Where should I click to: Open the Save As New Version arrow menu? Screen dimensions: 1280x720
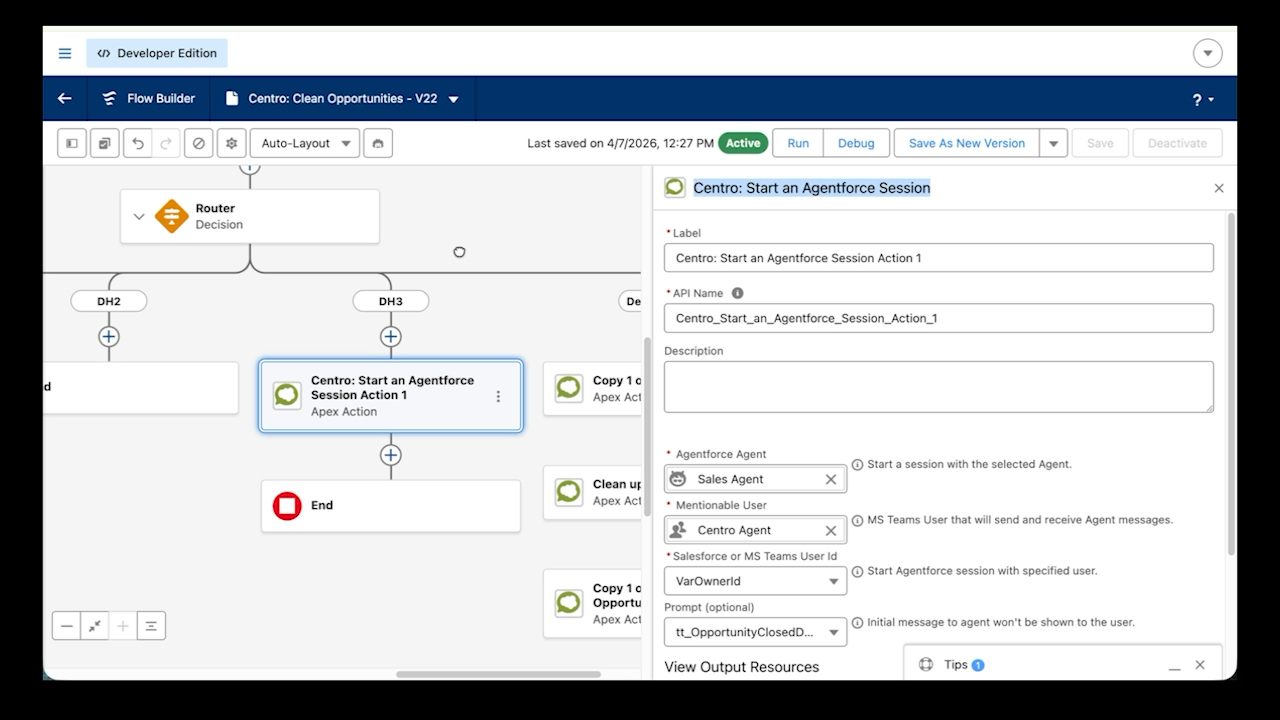(x=1053, y=143)
